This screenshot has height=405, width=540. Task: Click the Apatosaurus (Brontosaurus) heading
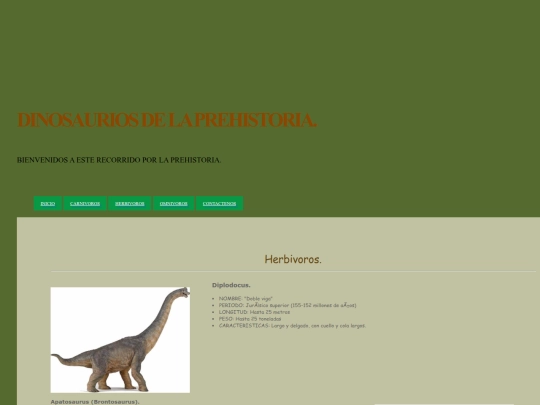click(x=95, y=402)
